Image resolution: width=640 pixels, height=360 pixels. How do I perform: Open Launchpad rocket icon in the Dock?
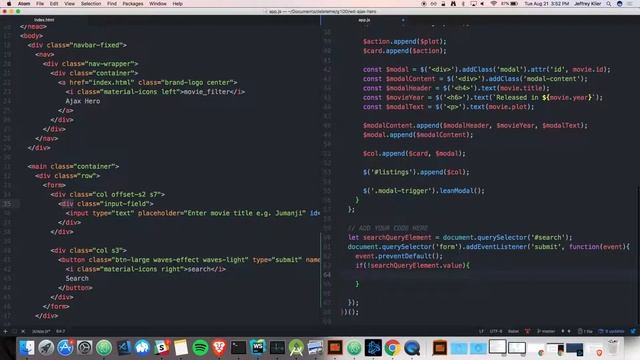point(46,348)
